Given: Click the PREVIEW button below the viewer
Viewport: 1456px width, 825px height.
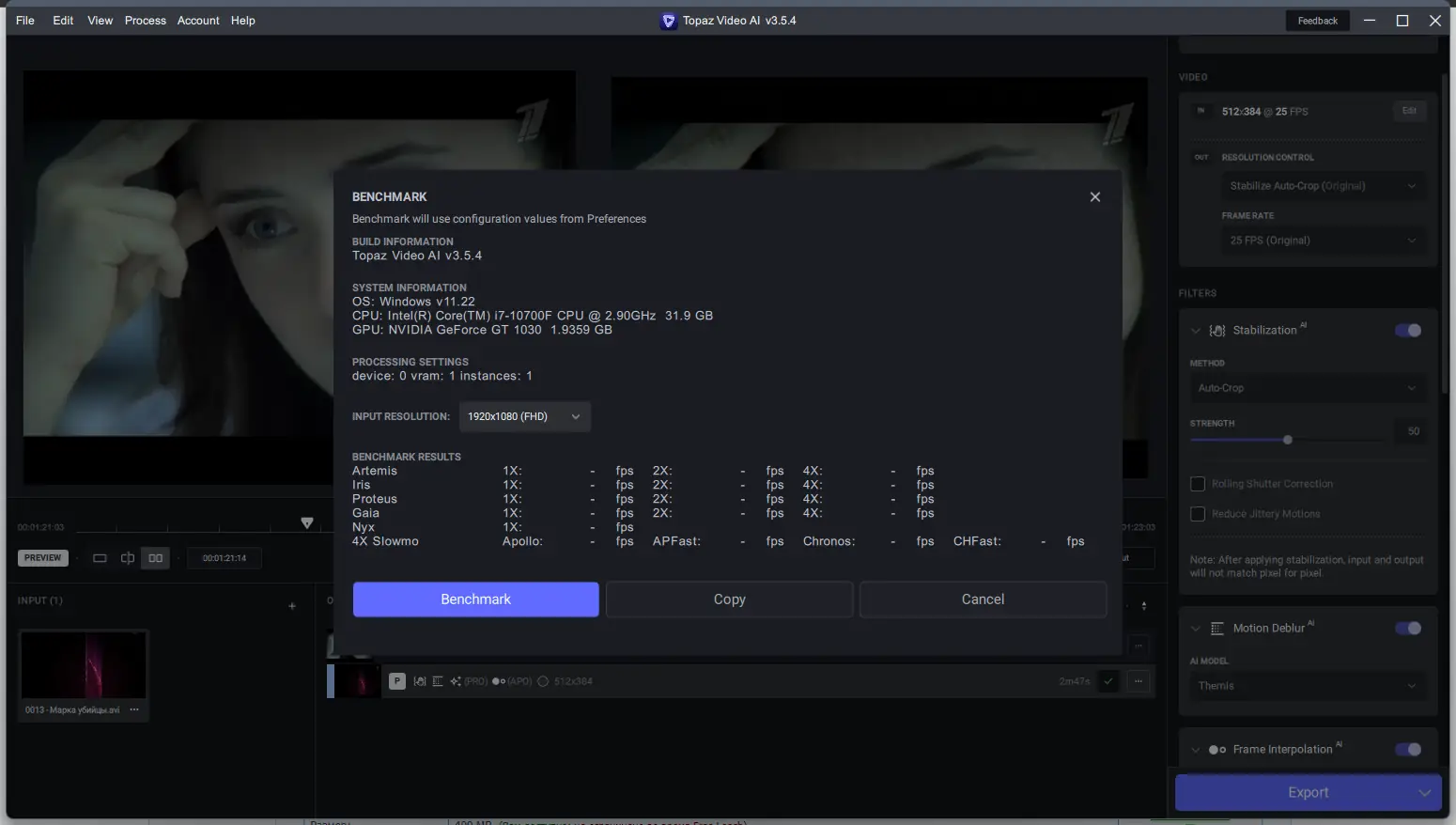Looking at the screenshot, I should coord(42,558).
